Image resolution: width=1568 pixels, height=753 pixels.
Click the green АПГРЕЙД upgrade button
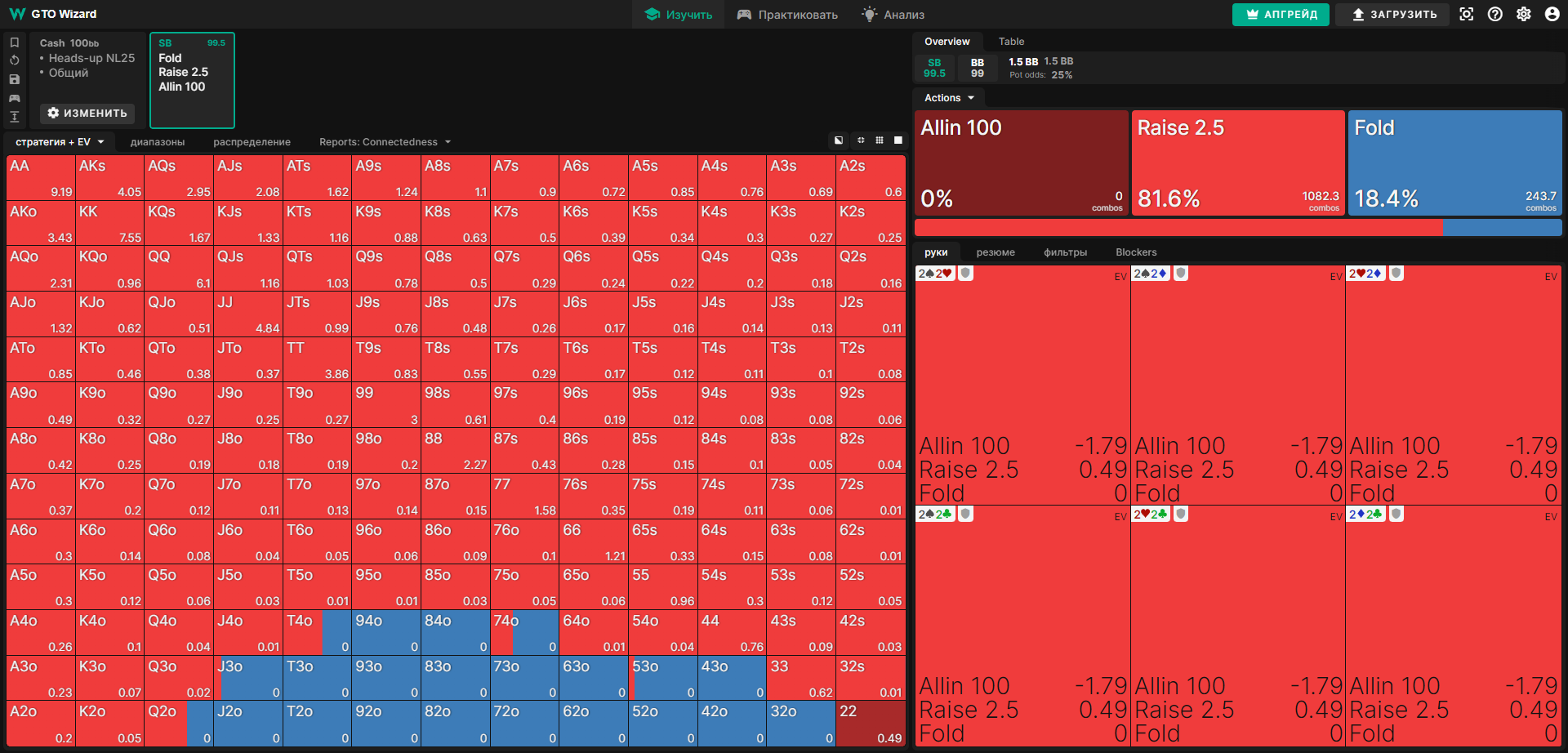tap(1281, 15)
